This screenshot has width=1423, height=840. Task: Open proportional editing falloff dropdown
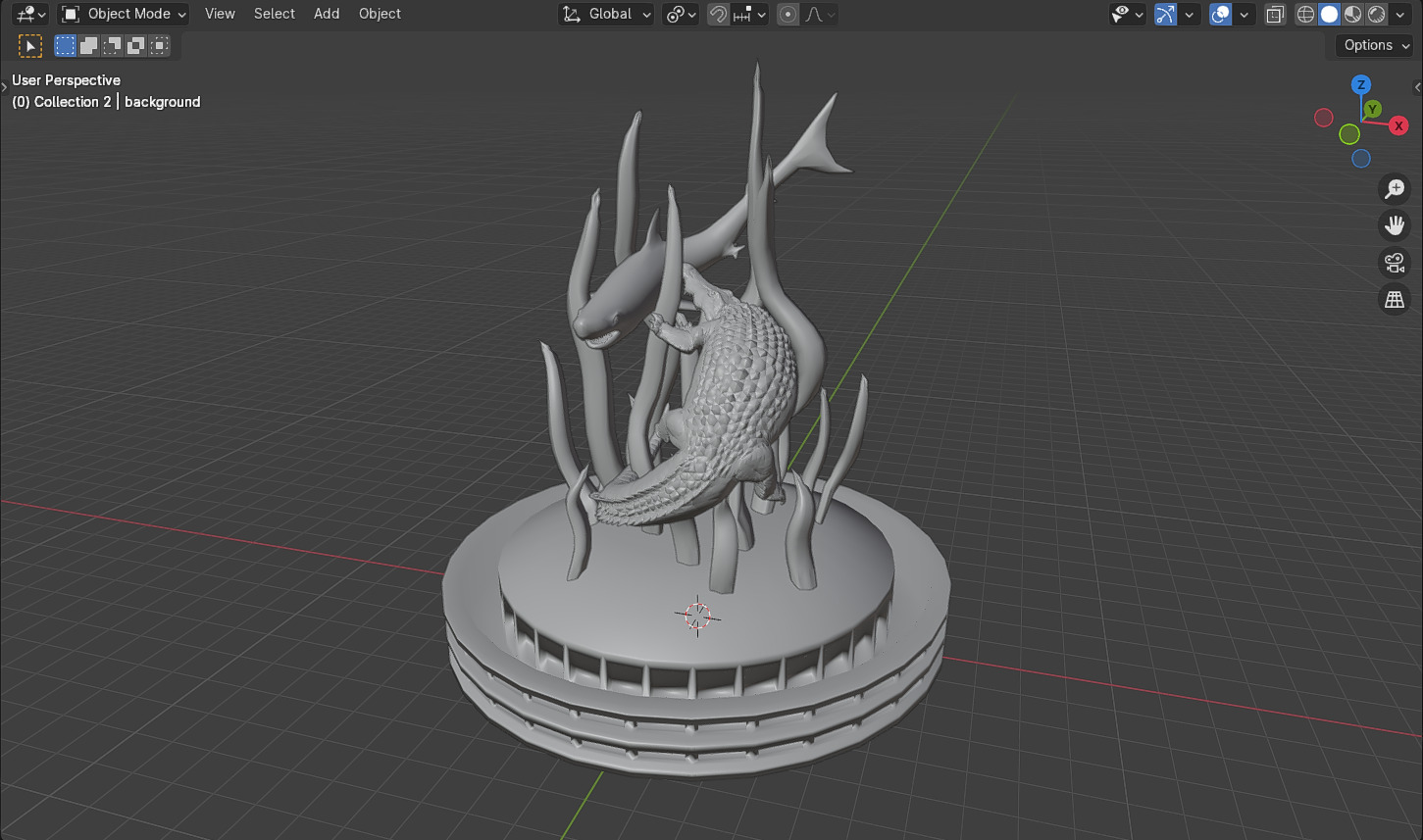(819, 14)
